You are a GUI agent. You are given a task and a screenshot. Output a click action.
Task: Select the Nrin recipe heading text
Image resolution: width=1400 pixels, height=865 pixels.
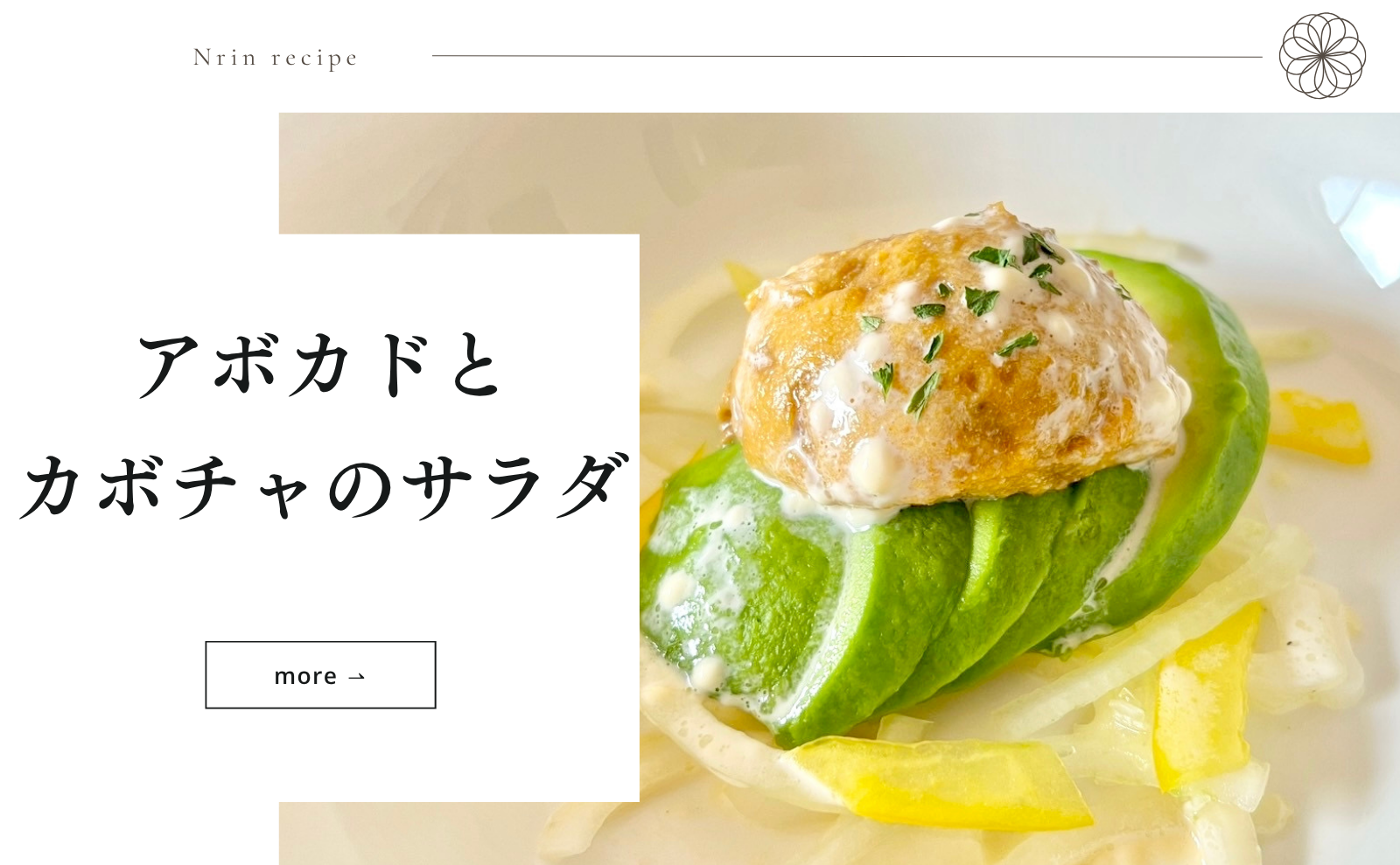276,58
